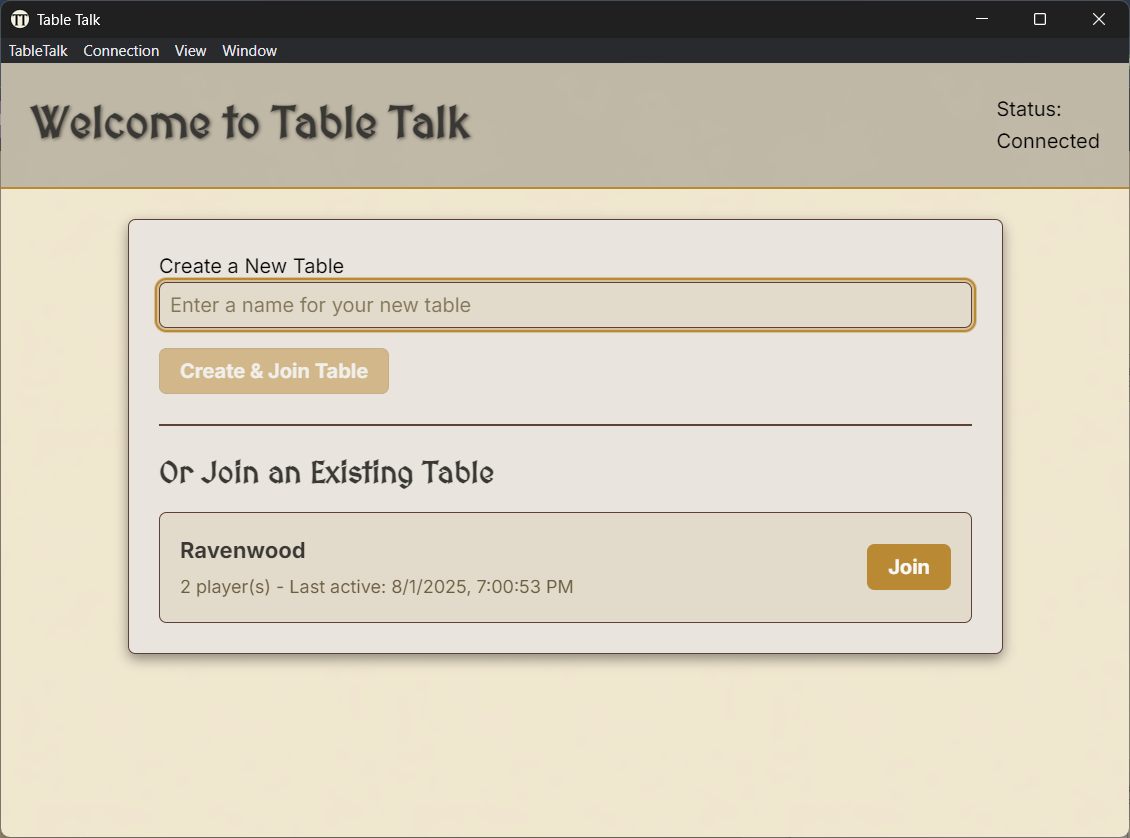
Task: Join the Ravenwood table
Action: click(x=908, y=567)
